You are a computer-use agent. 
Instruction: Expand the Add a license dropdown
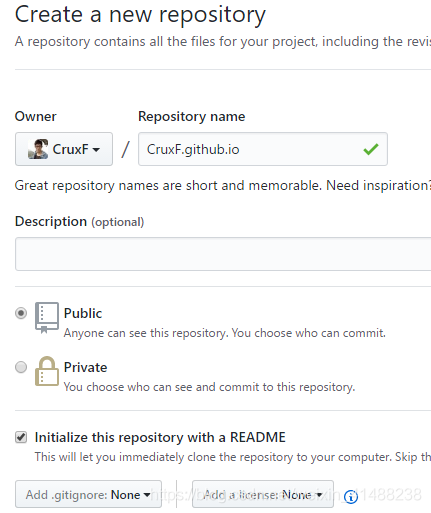[263, 495]
